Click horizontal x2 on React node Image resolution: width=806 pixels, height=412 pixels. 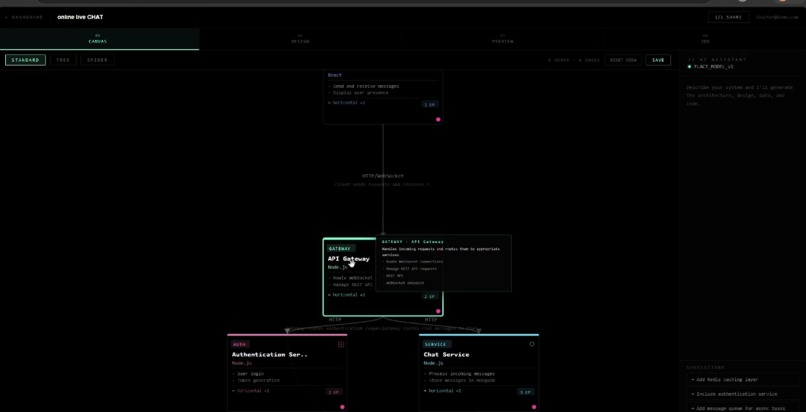point(346,103)
